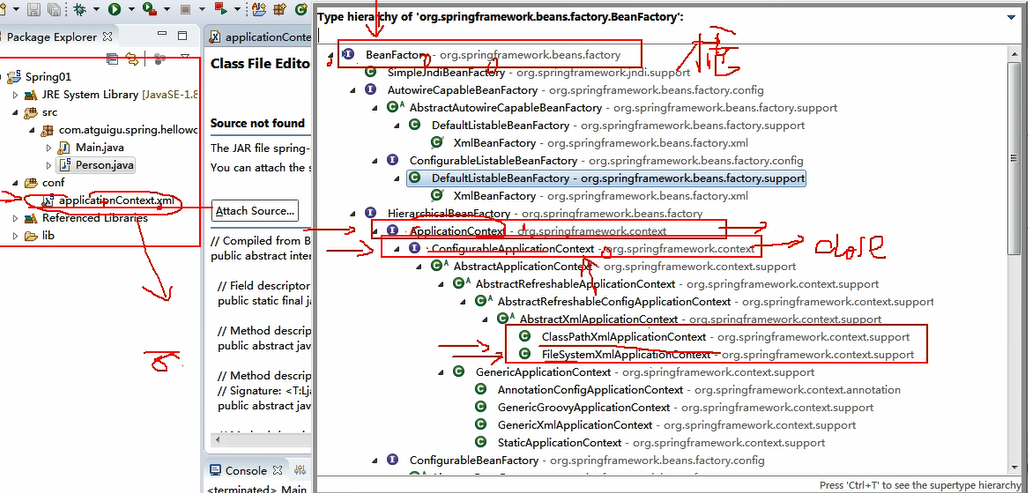Select GenericXmlApplicationContext in hierarchy
Screen dimensions: 1028x493
pos(575,425)
